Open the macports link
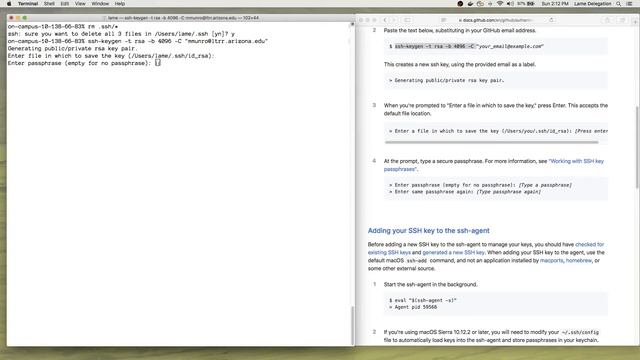The image size is (640, 360). click(x=551, y=260)
